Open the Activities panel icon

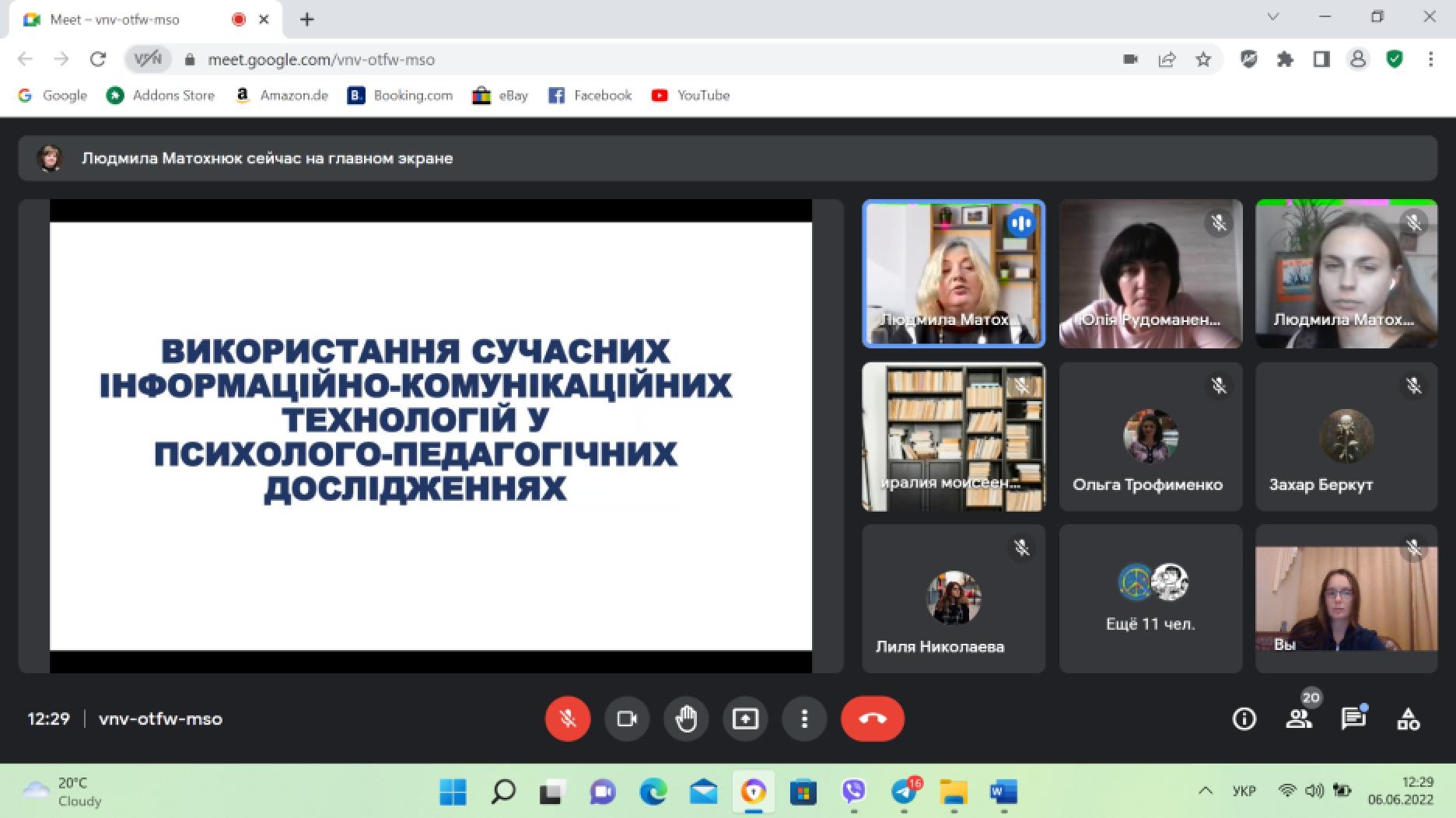[x=1409, y=719]
